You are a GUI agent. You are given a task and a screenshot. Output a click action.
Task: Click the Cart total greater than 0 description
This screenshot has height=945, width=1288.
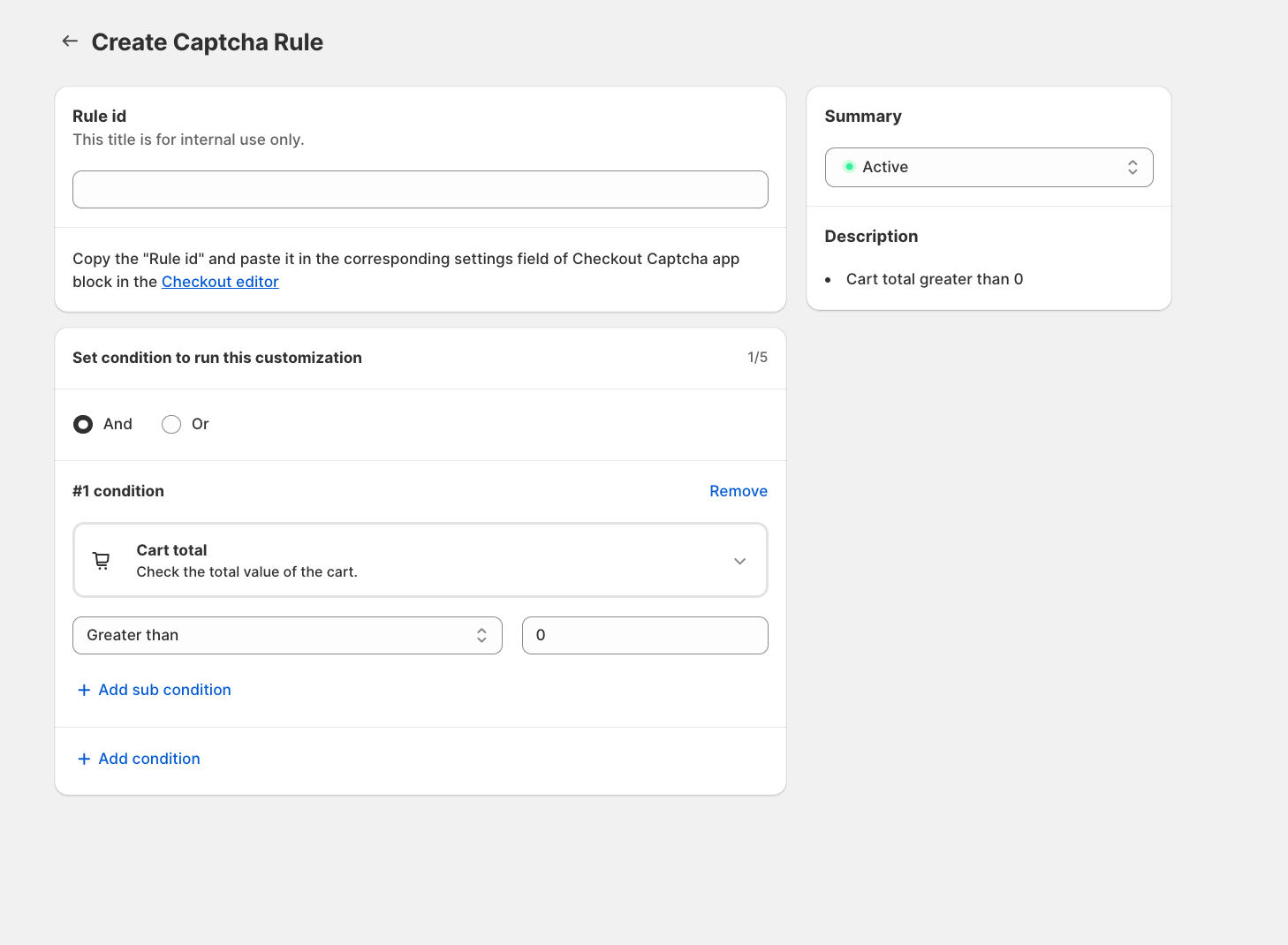click(x=934, y=279)
